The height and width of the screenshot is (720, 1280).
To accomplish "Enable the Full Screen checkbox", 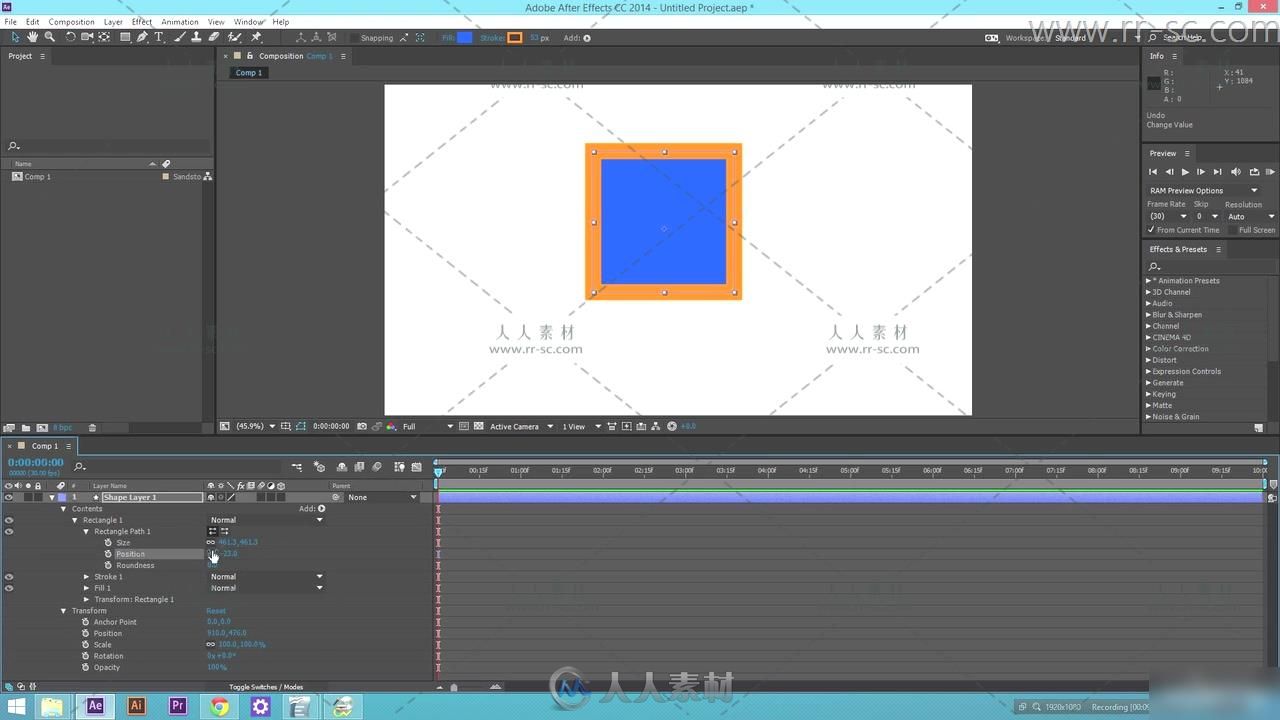I will pyautogui.click(x=1233, y=230).
